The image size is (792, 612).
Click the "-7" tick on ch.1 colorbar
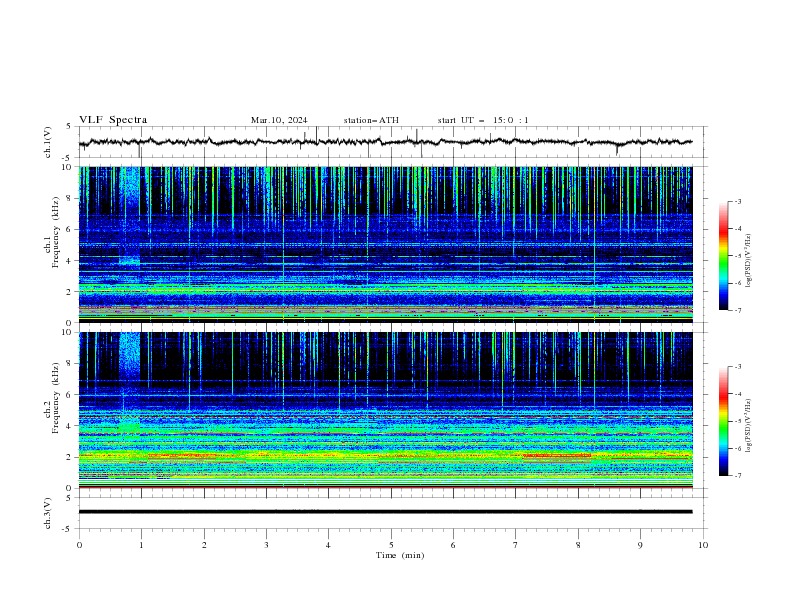737,310
